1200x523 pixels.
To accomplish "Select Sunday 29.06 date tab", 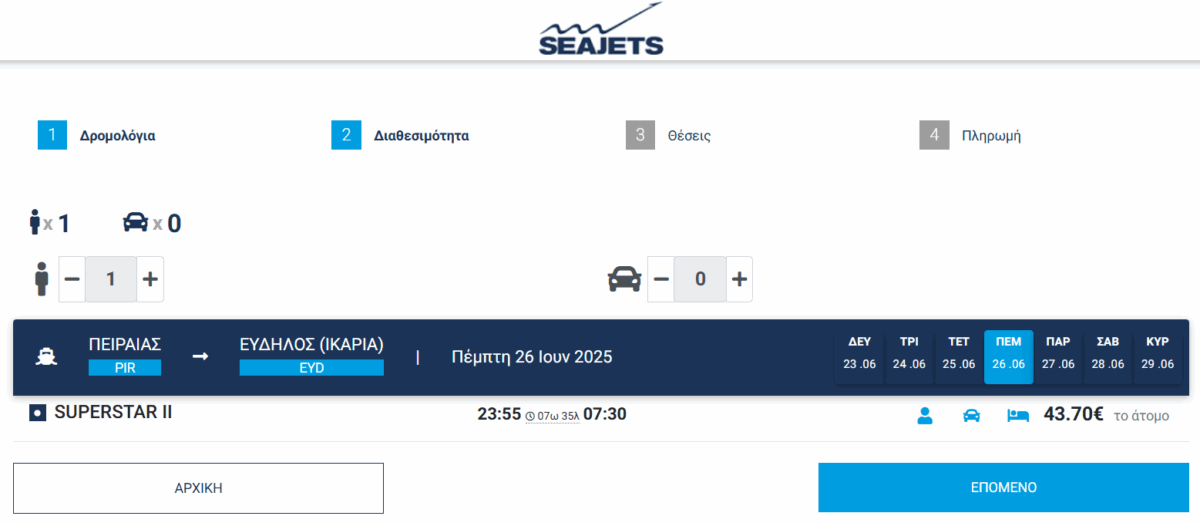I will point(1158,357).
